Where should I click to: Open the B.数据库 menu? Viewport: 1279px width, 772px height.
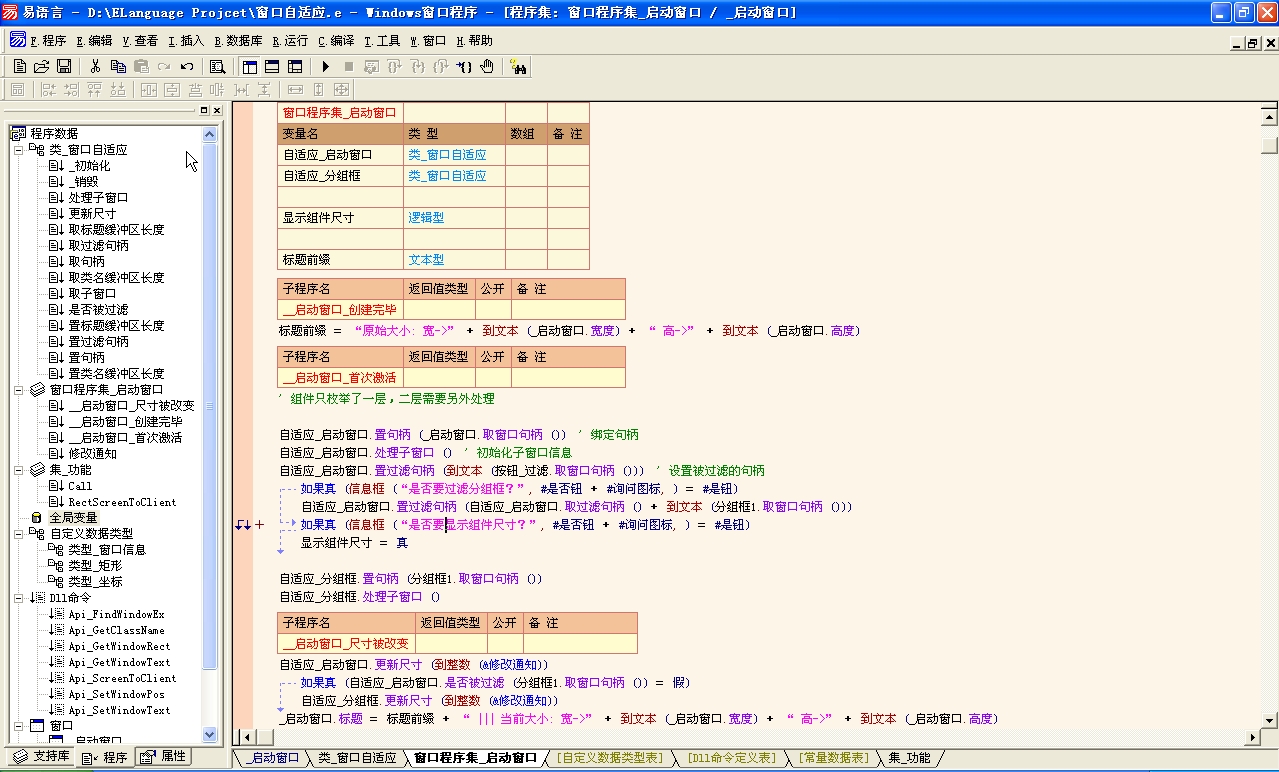(x=238, y=41)
